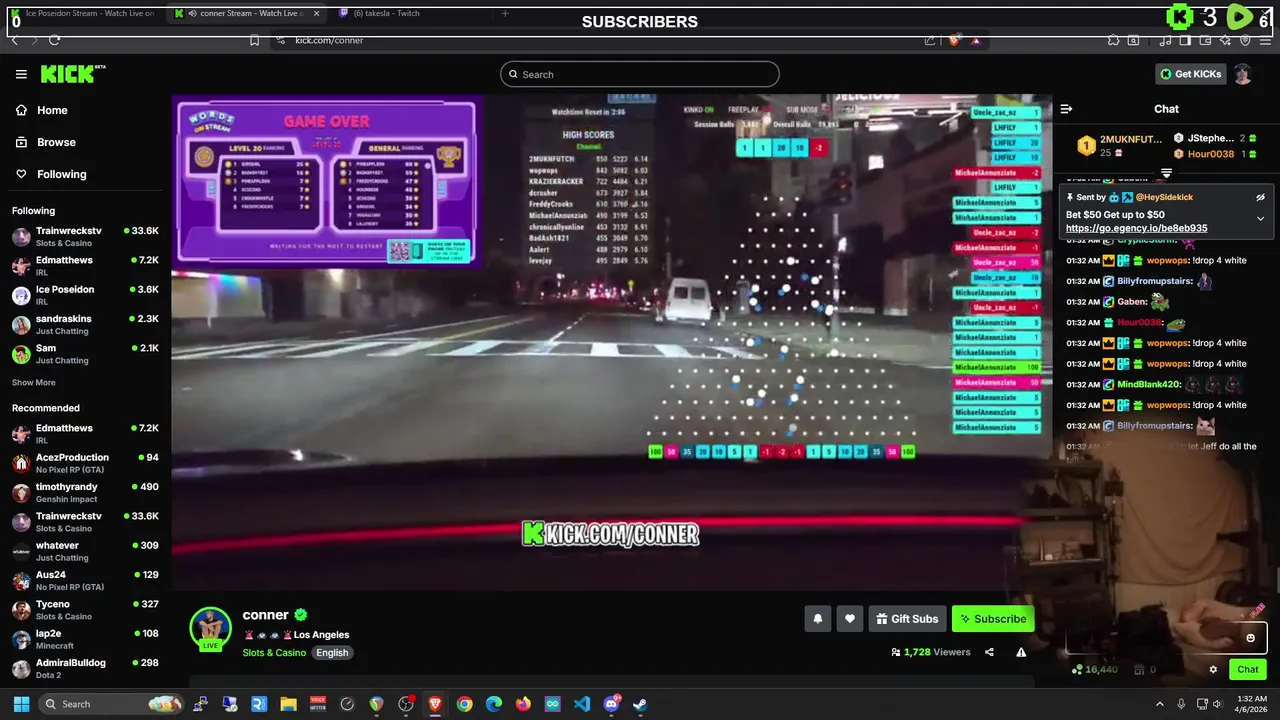Report stream with warning icon
This screenshot has height=720, width=1280.
[x=1021, y=652]
